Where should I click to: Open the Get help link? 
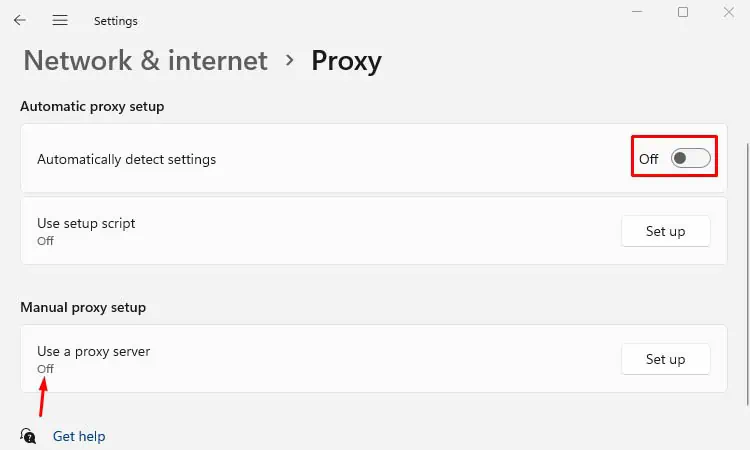79,436
